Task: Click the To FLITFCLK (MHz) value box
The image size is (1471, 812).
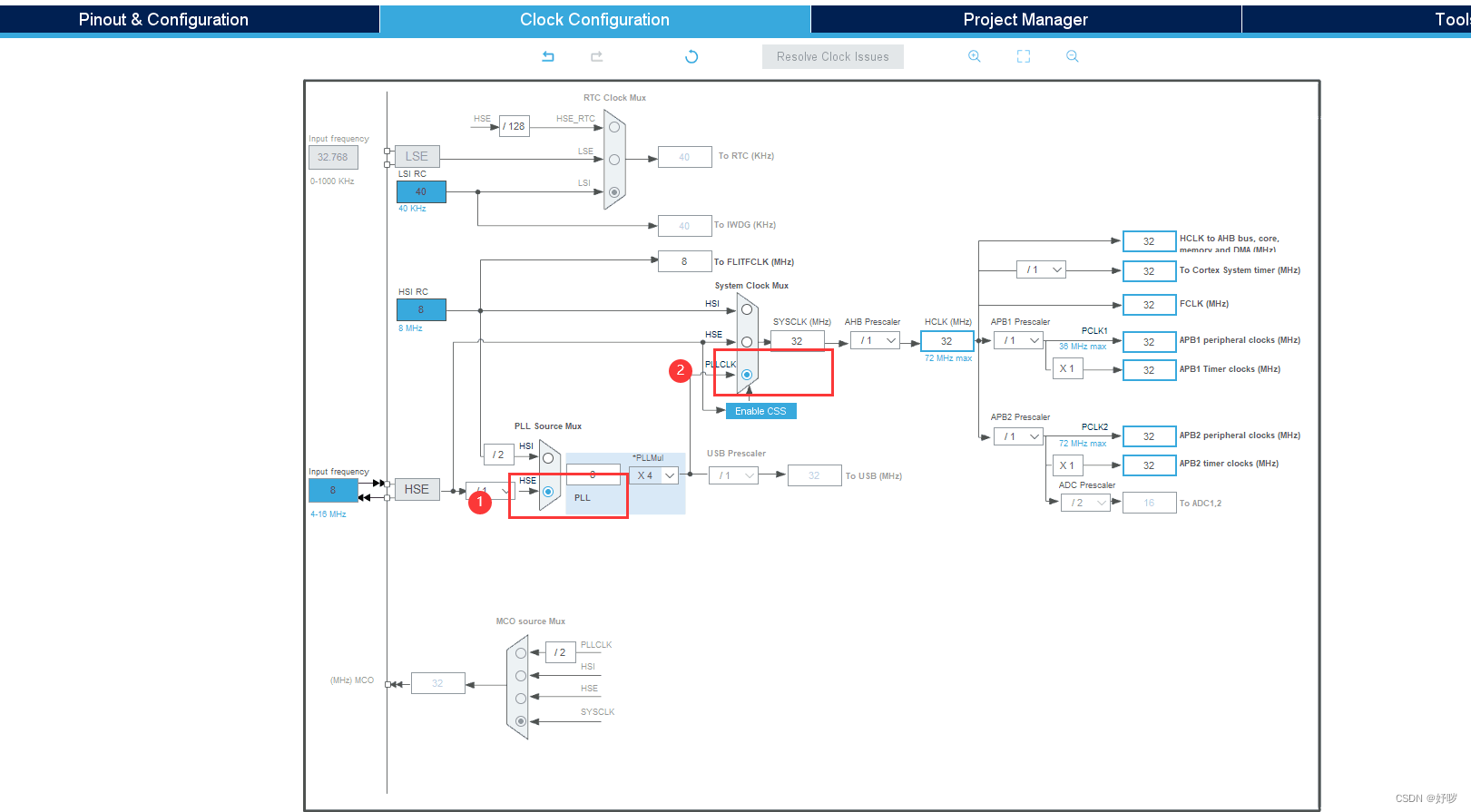Action: pyautogui.click(x=684, y=261)
